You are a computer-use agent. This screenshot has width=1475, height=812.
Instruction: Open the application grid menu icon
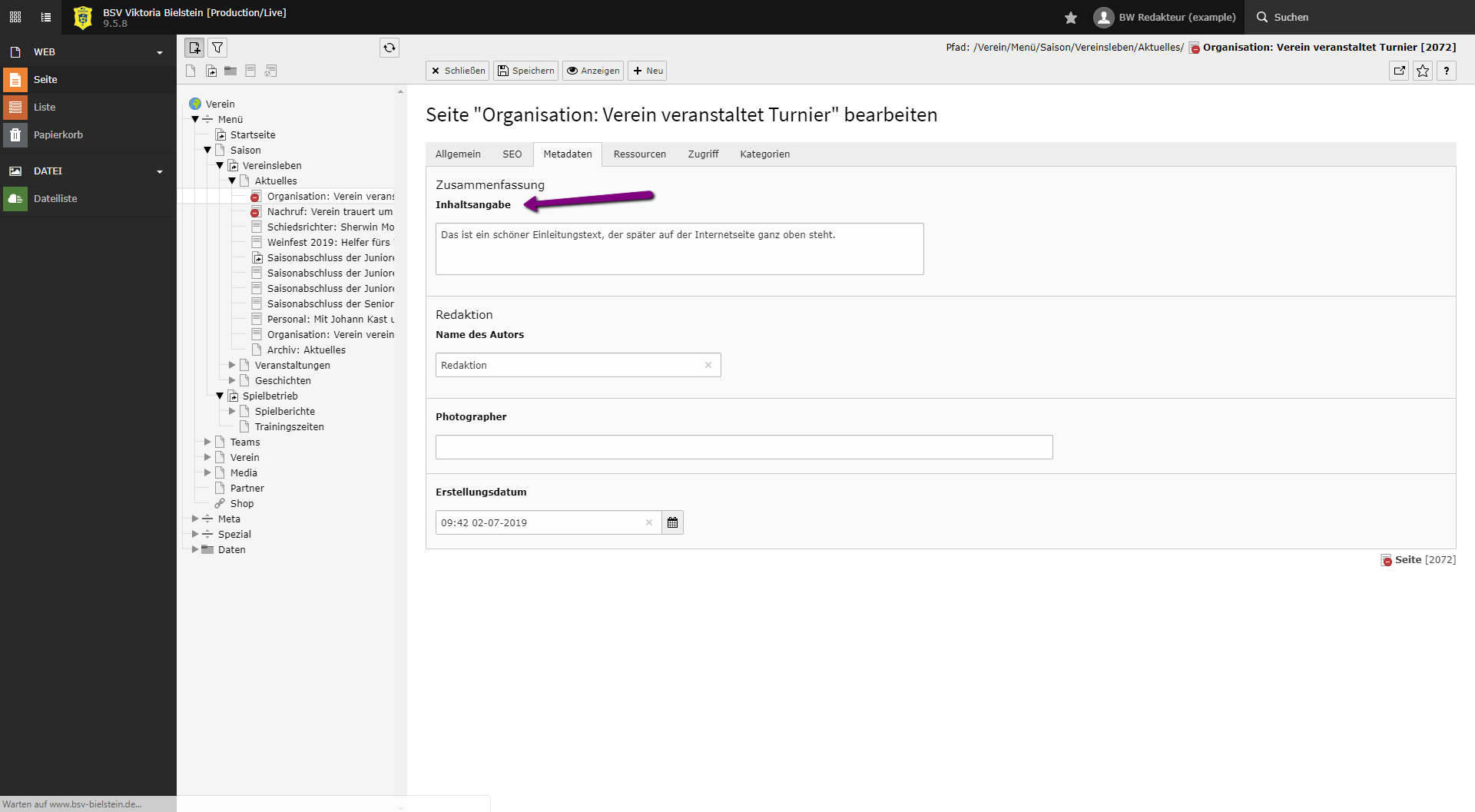click(15, 17)
